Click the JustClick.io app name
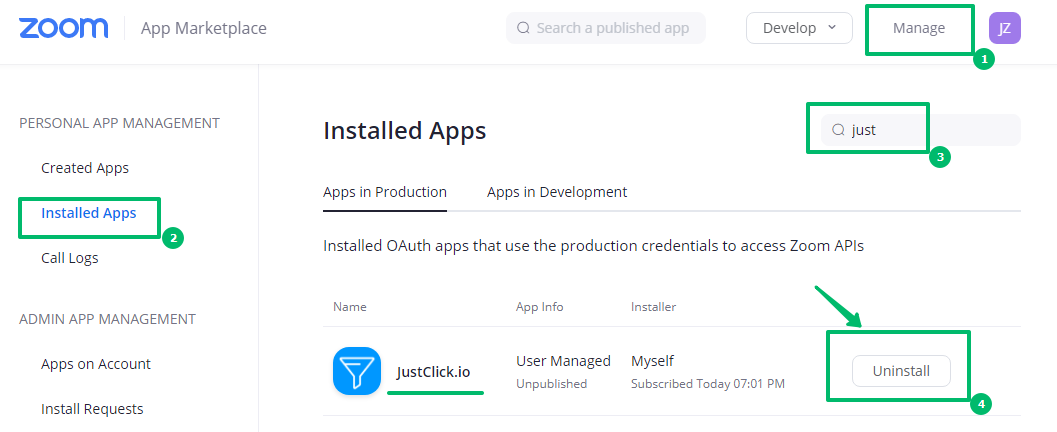The width and height of the screenshot is (1057, 432). 433,371
